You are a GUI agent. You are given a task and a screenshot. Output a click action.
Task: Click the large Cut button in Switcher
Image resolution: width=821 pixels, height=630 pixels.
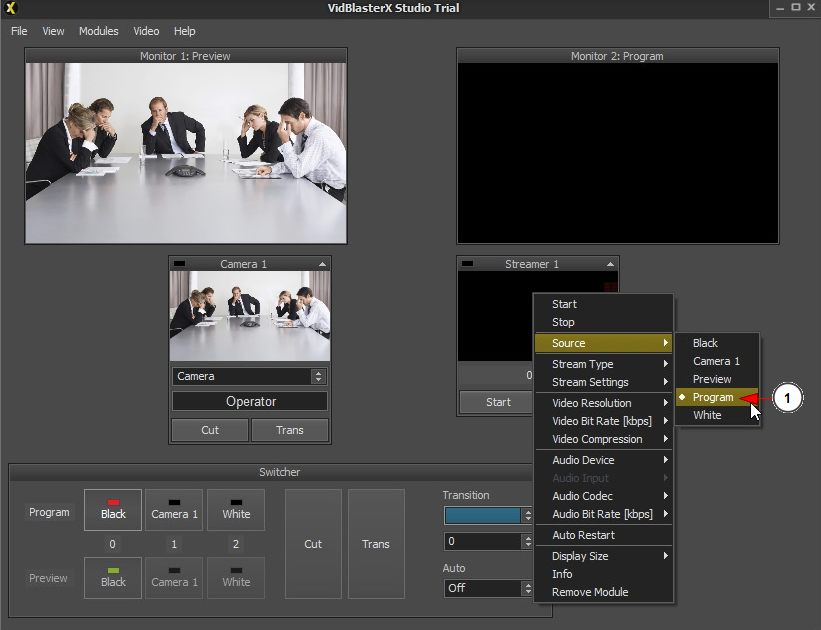[313, 544]
